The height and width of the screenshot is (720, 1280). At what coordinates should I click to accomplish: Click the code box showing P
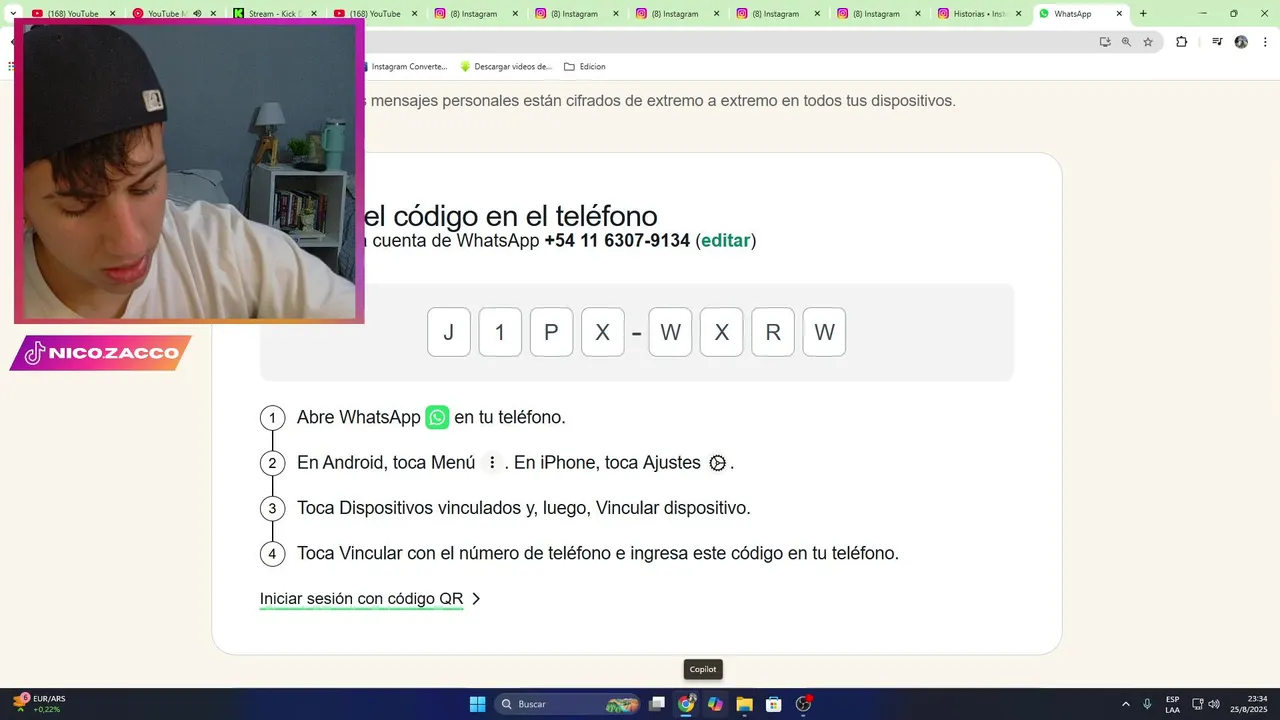[x=551, y=332]
